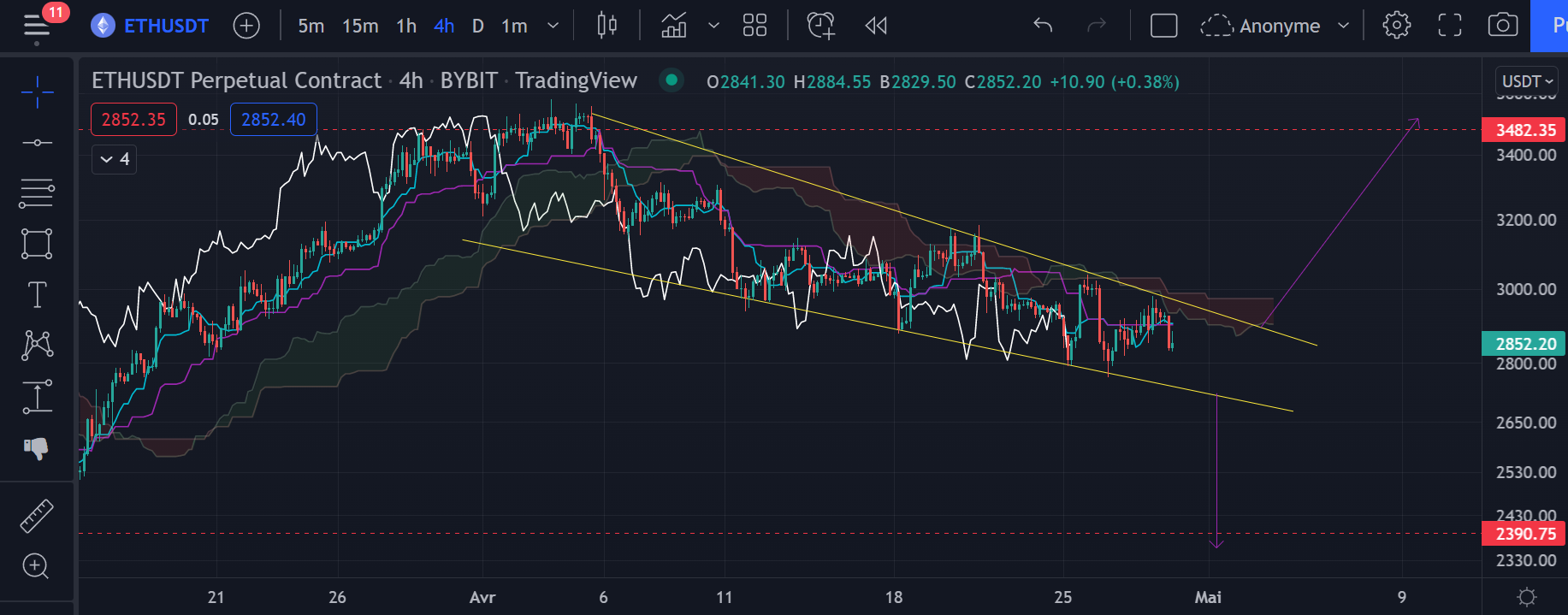
Task: Expand the timeframe interval dropdown
Action: point(553,26)
